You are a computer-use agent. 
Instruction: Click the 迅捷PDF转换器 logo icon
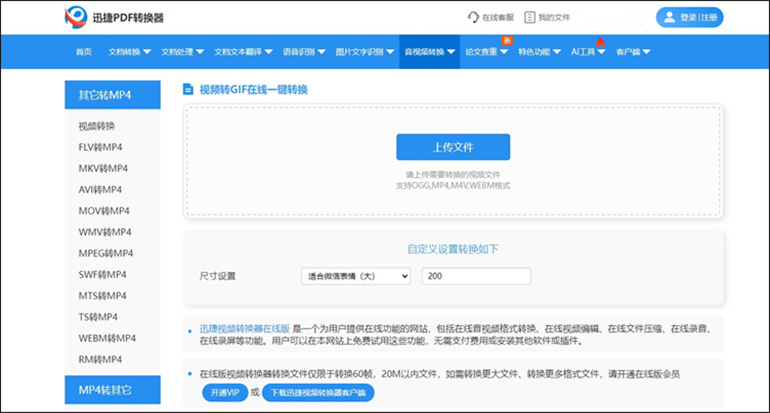76,17
